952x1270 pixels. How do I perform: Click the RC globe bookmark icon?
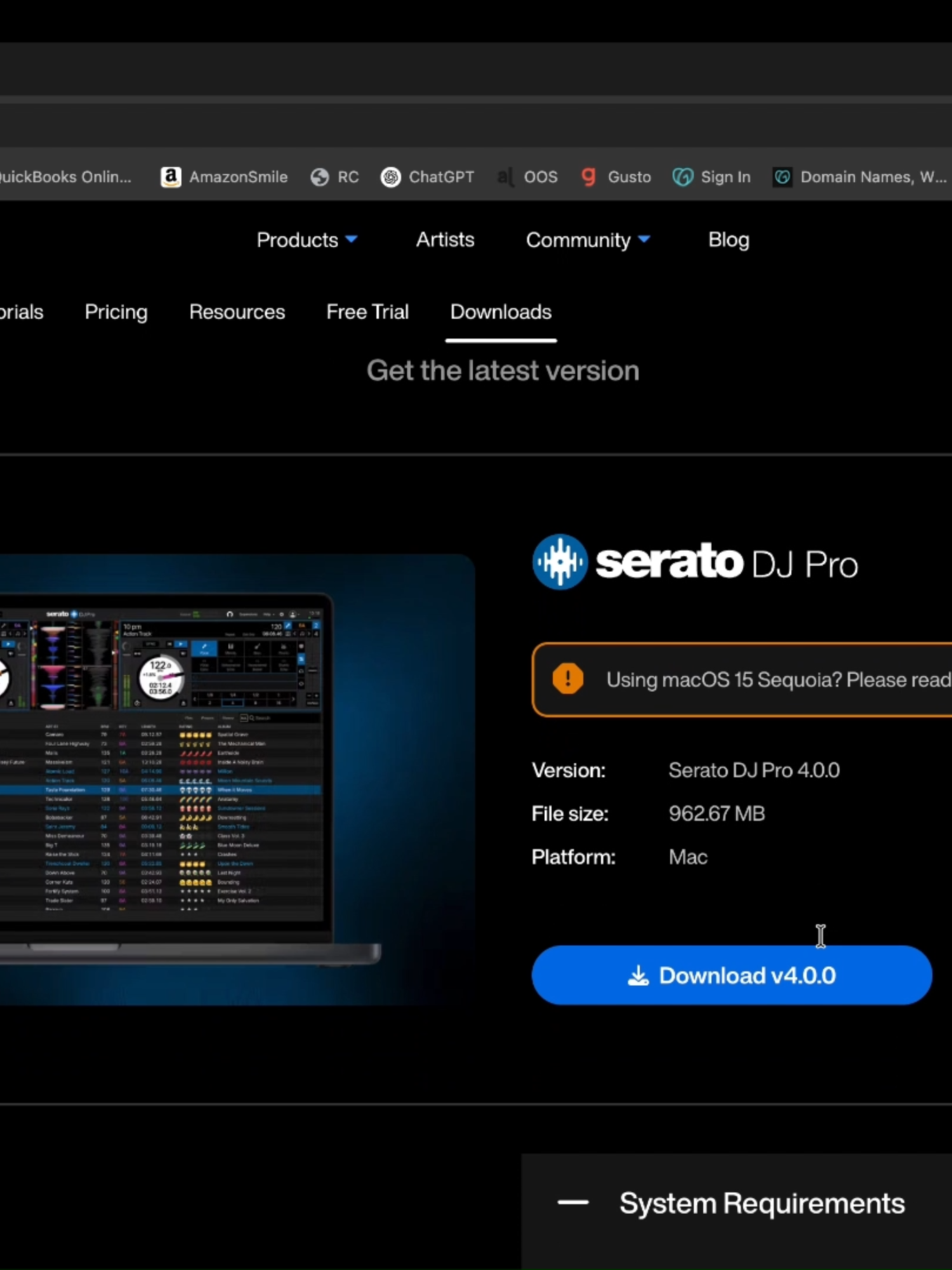pyautogui.click(x=320, y=177)
